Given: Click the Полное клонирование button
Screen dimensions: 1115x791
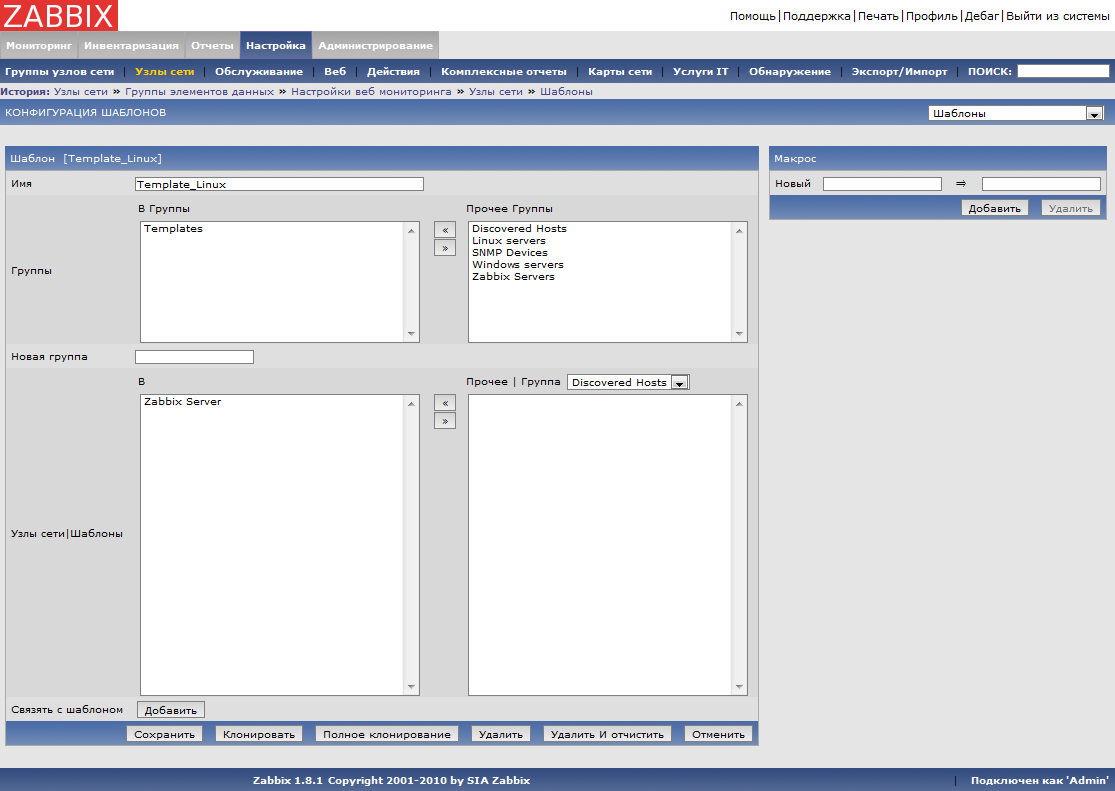Looking at the screenshot, I should coord(387,734).
